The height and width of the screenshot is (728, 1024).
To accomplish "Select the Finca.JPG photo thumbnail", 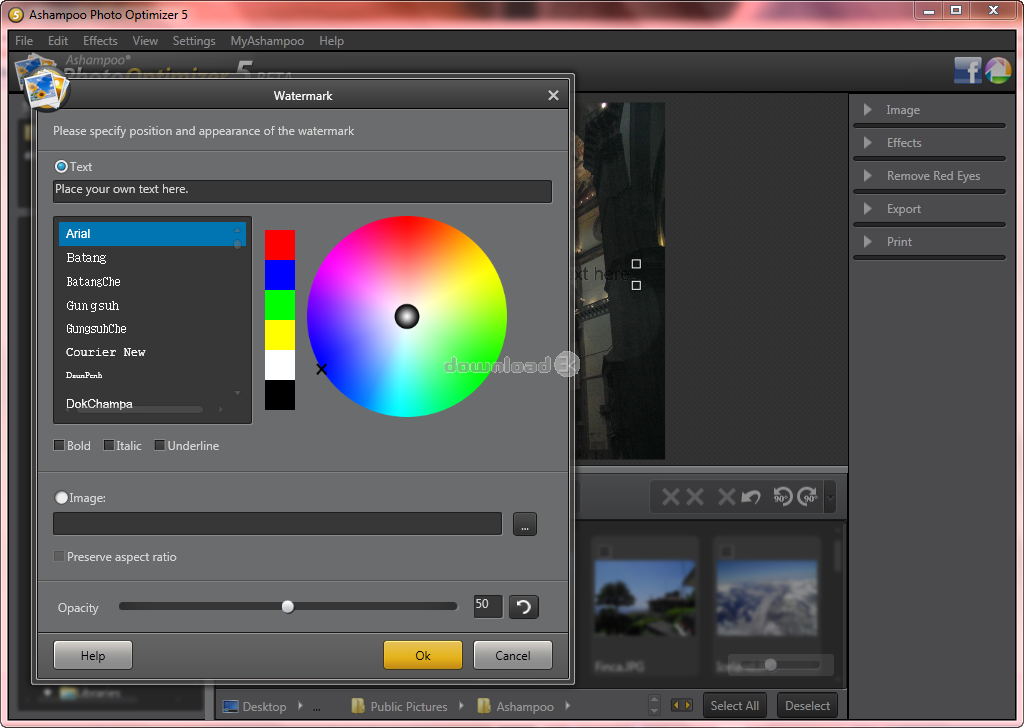I will [x=644, y=597].
